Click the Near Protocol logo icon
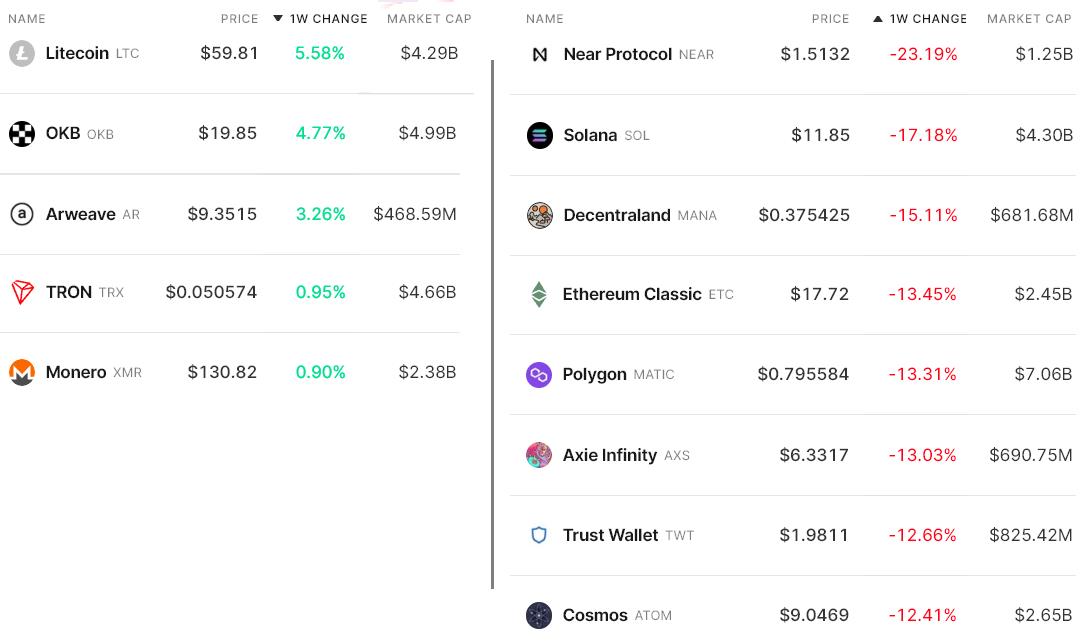 540,54
